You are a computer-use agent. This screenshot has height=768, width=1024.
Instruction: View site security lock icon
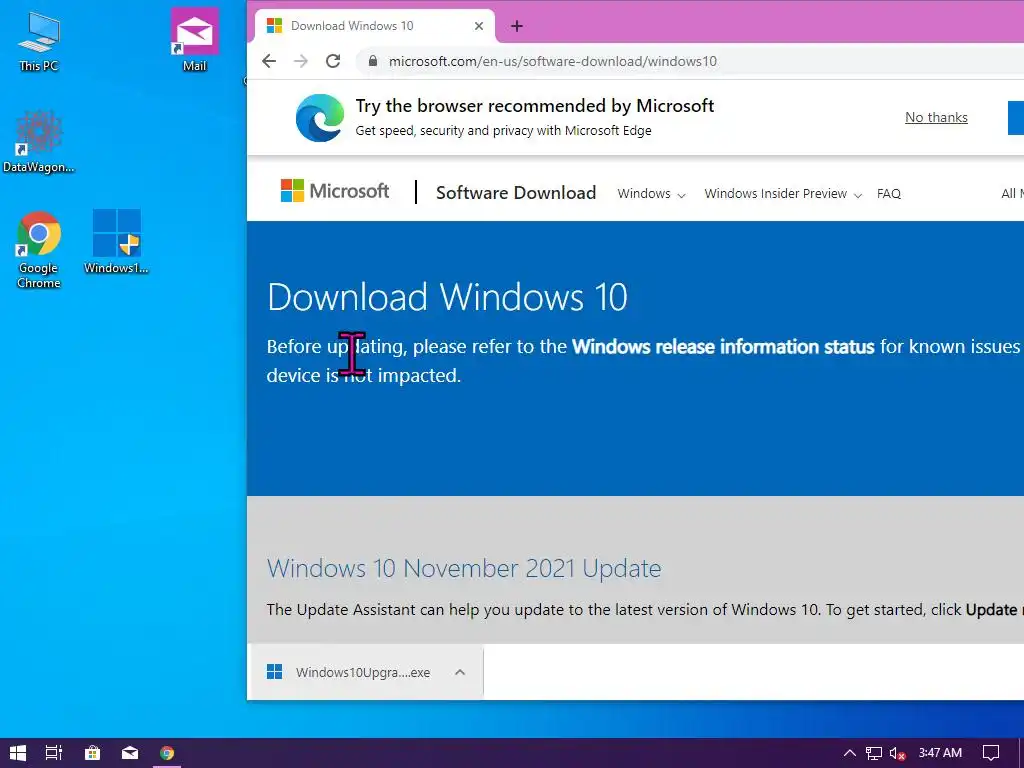373,61
